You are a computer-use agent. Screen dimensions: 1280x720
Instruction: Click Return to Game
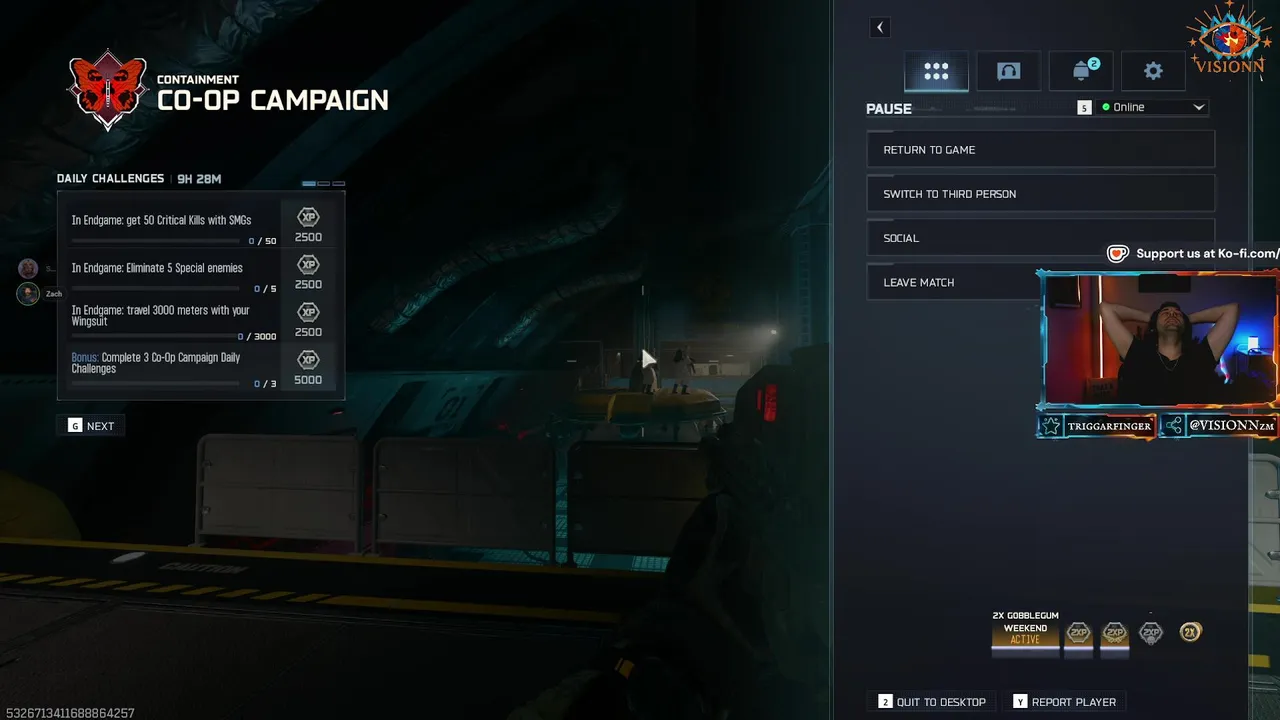(1040, 150)
